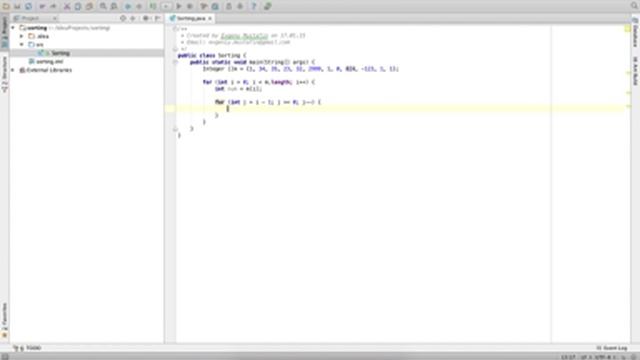640x360 pixels.
Task: Click the 'public class Sorting' line
Action: point(212,55)
